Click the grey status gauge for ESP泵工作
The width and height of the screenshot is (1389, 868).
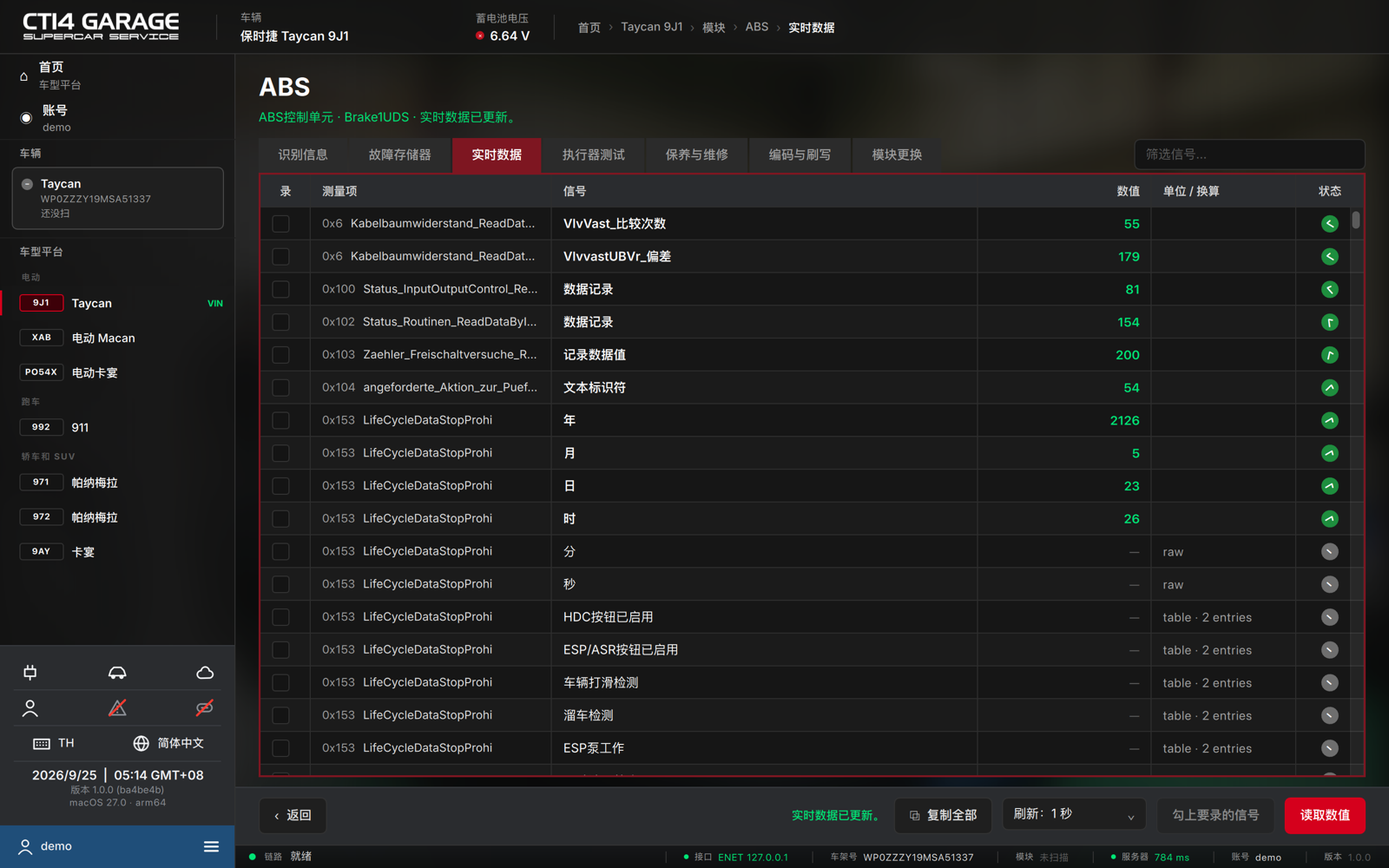(1329, 748)
